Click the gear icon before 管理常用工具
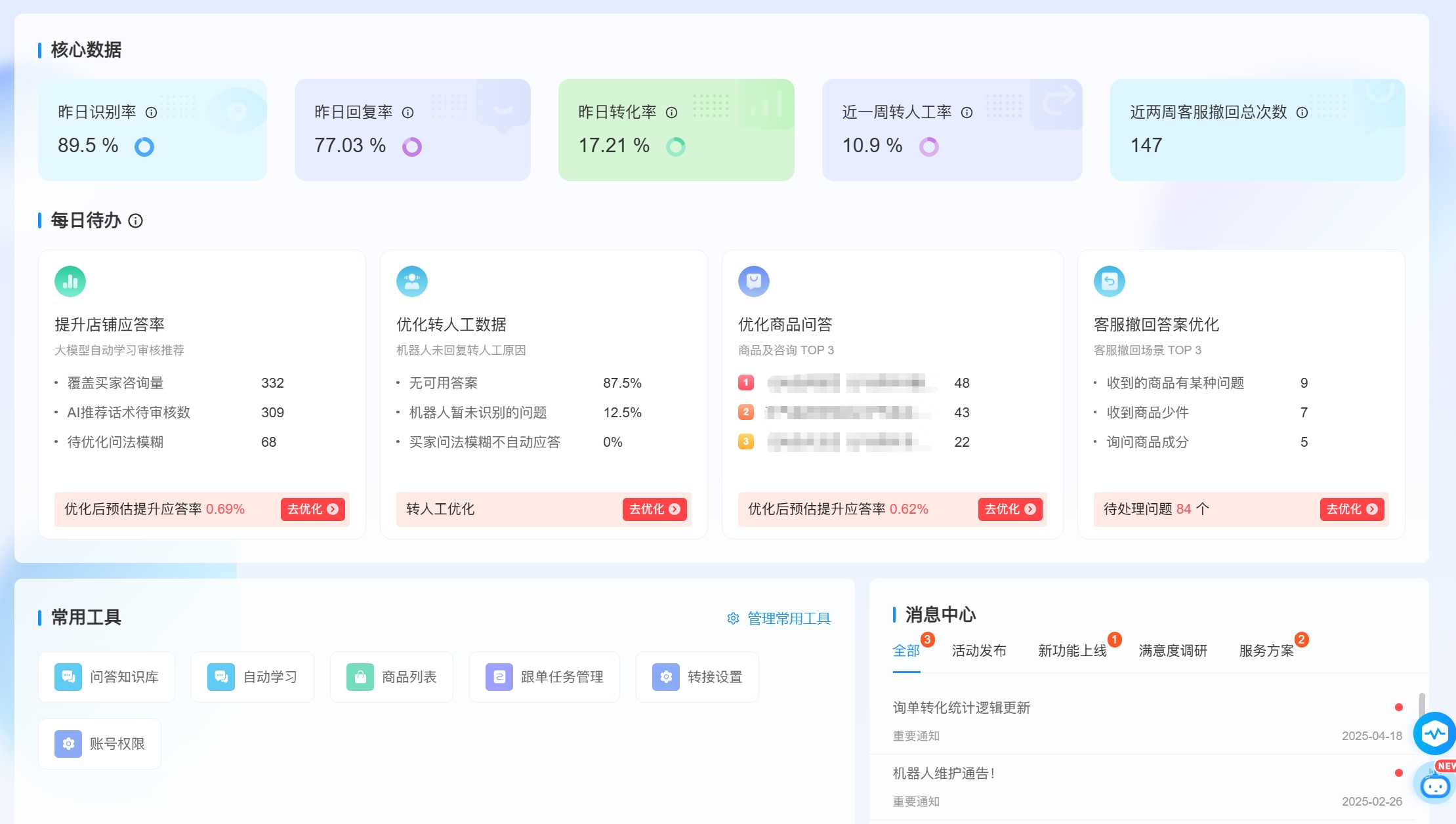Viewport: 1456px width, 824px height. pos(733,618)
